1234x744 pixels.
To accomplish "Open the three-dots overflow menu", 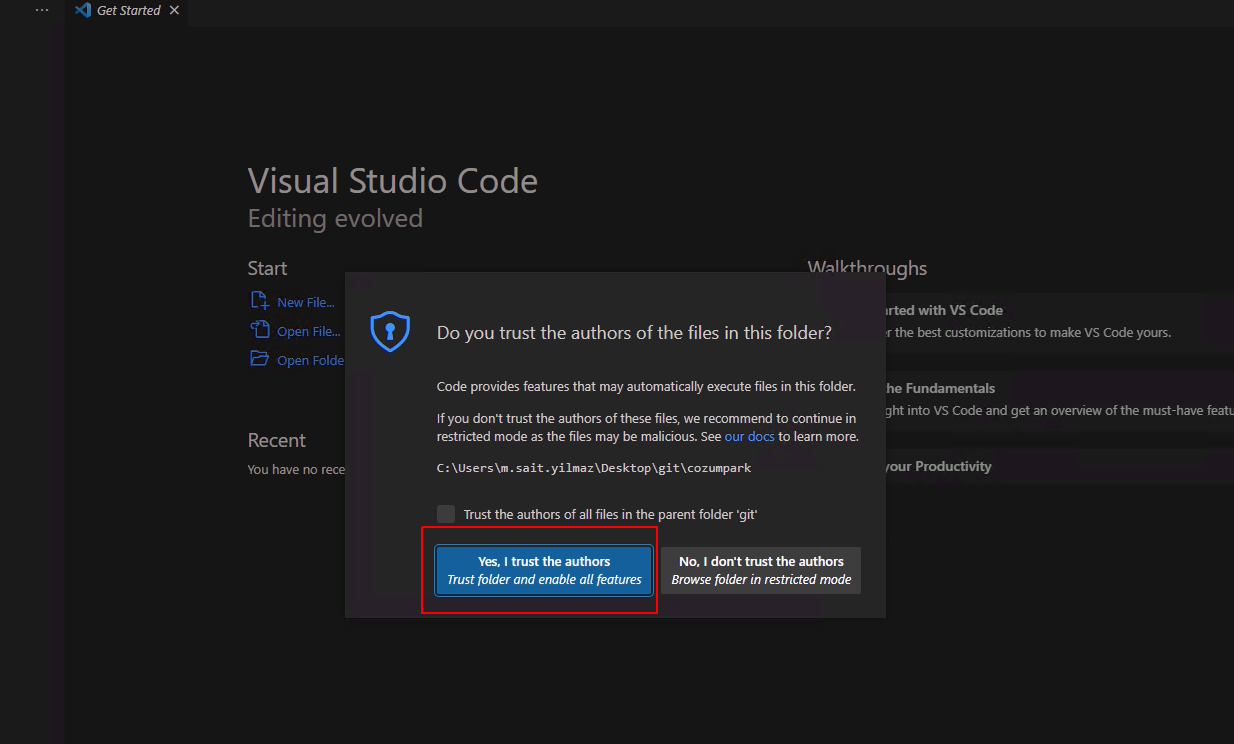I will 41,10.
